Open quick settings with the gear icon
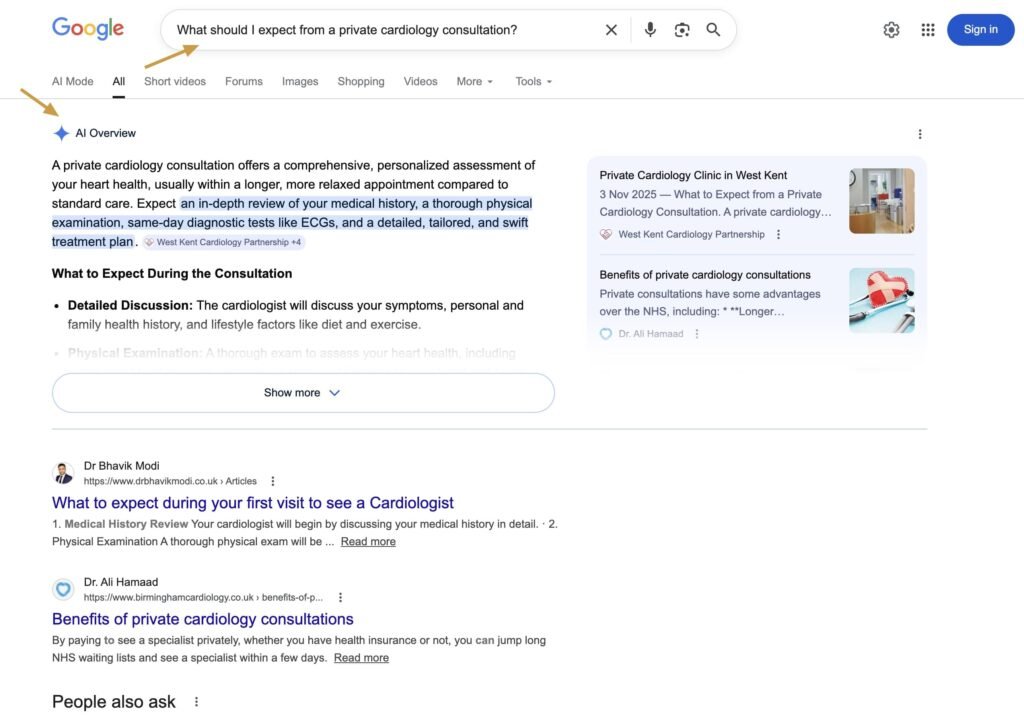 point(891,29)
